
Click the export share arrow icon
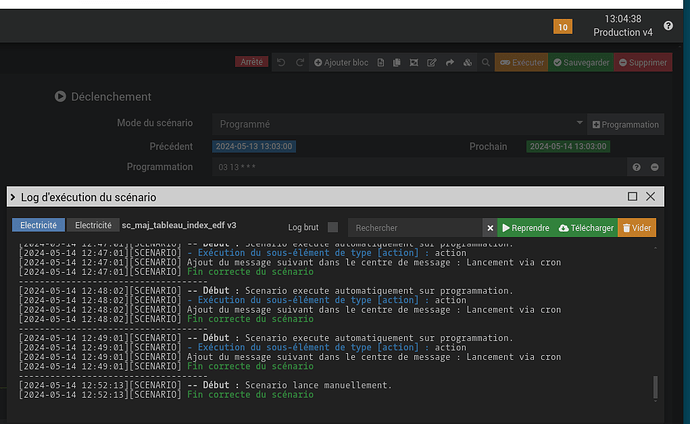pyautogui.click(x=450, y=62)
